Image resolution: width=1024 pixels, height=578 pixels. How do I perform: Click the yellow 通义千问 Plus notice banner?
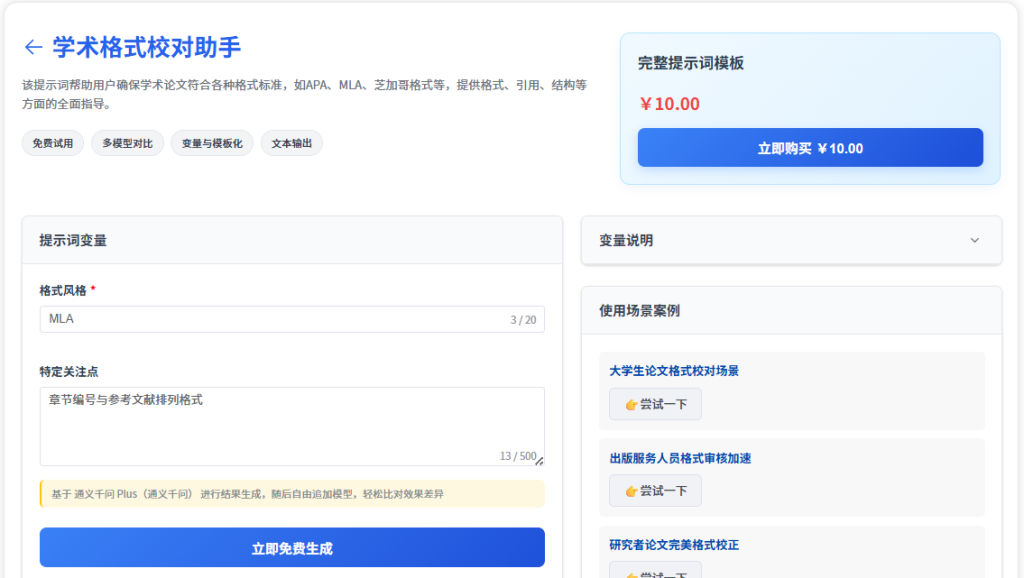click(292, 494)
